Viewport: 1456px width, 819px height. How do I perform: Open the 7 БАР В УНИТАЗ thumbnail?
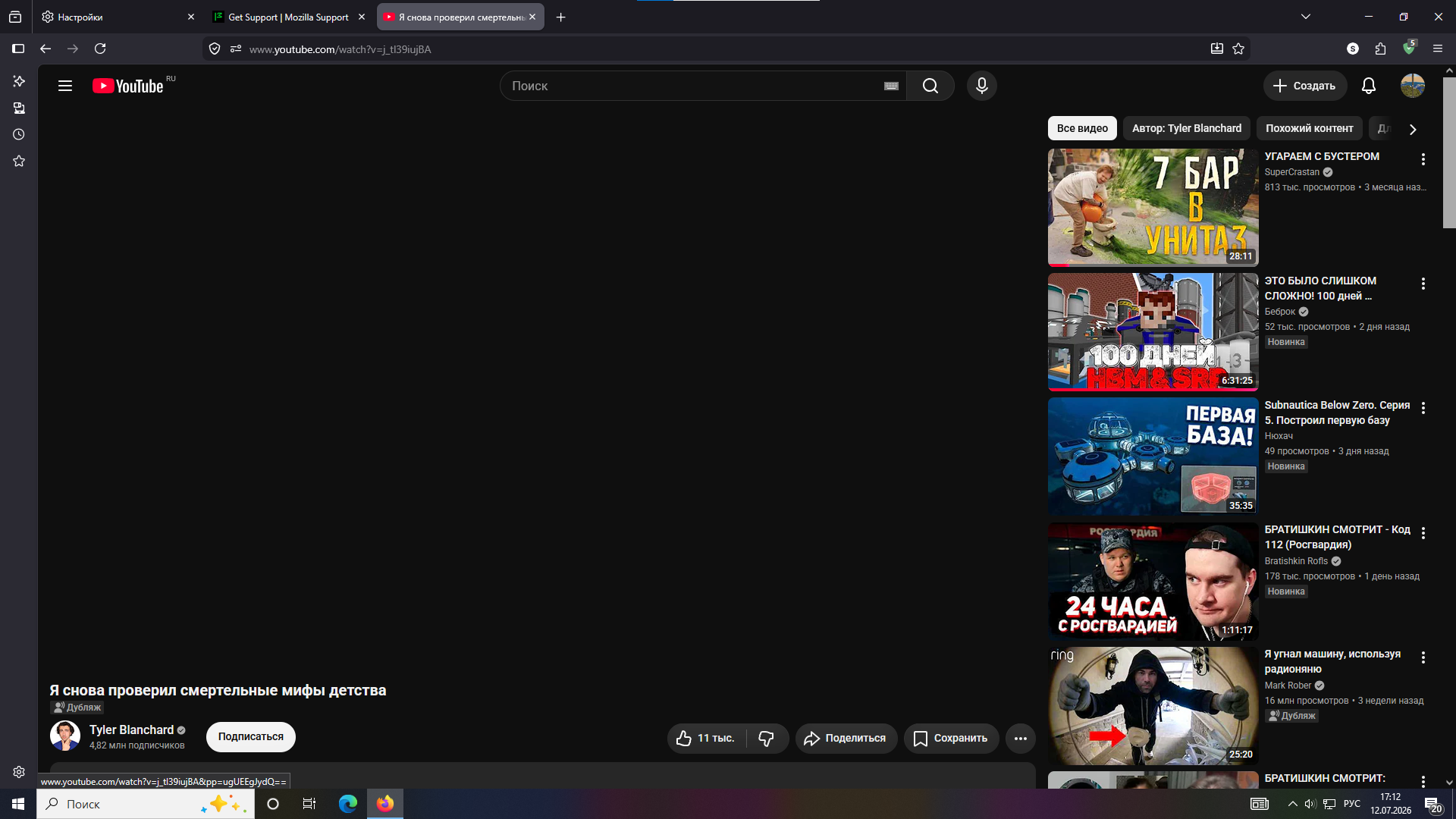1153,208
